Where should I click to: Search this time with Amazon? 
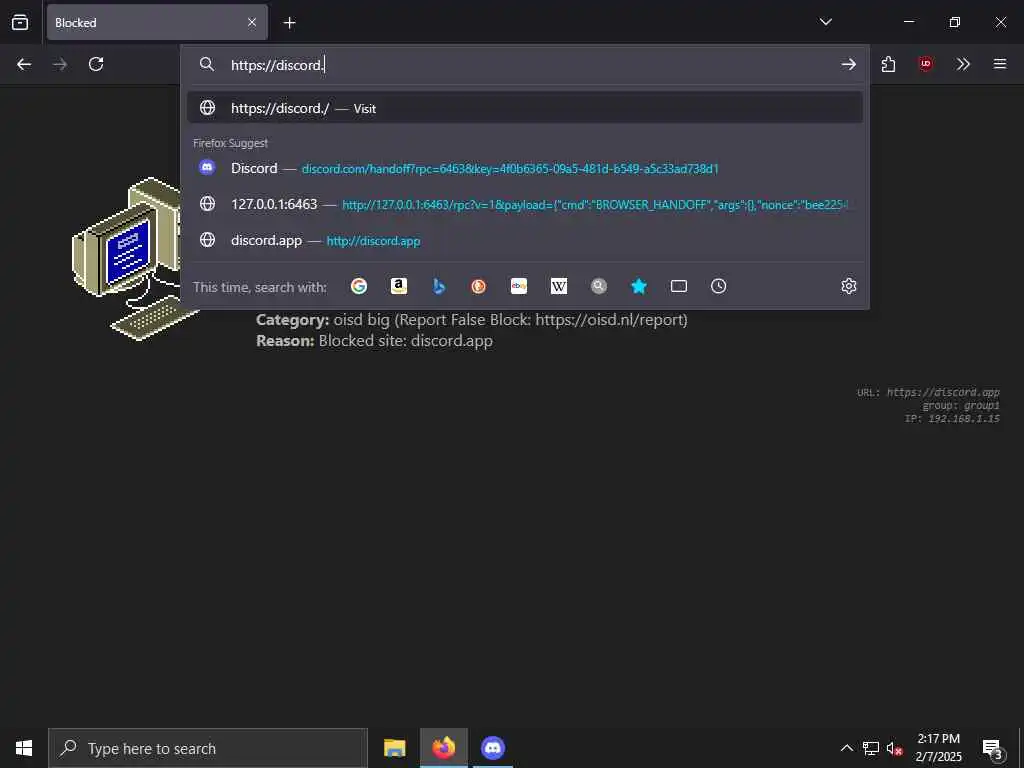click(x=398, y=286)
